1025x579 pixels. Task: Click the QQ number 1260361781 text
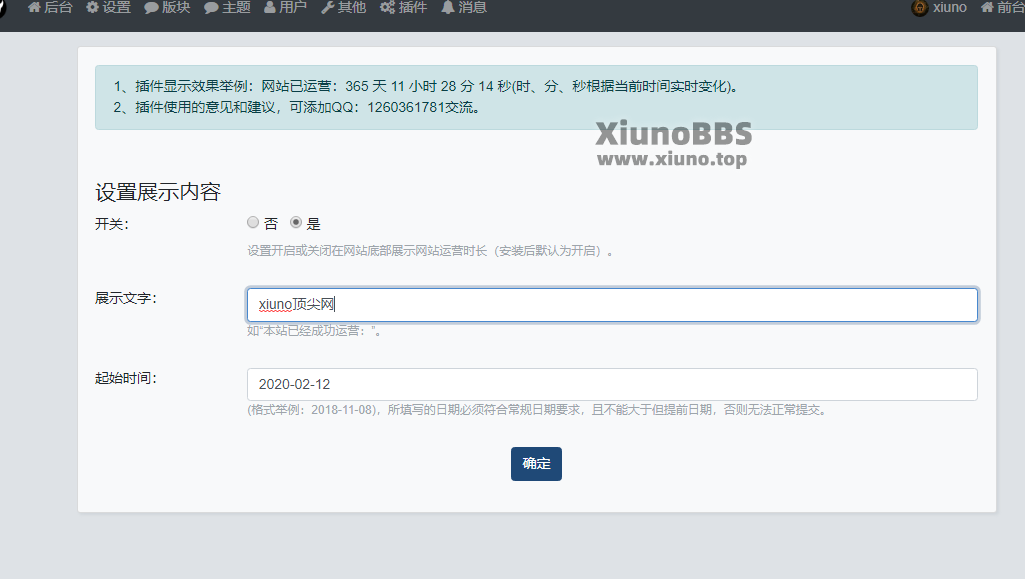406,107
